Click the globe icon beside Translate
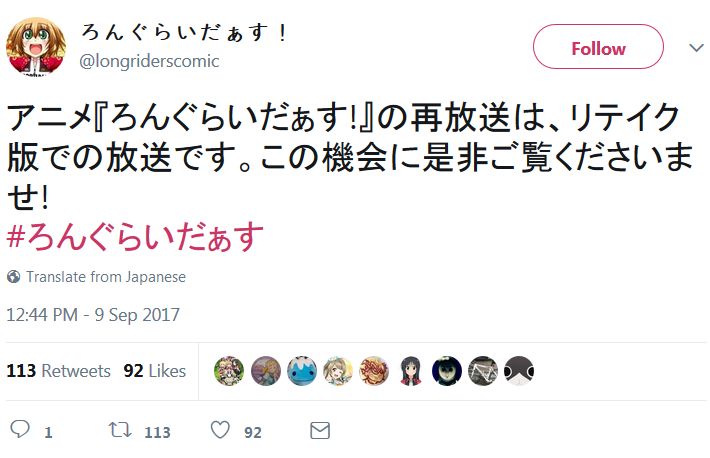This screenshot has height=458, width=710. [14, 276]
